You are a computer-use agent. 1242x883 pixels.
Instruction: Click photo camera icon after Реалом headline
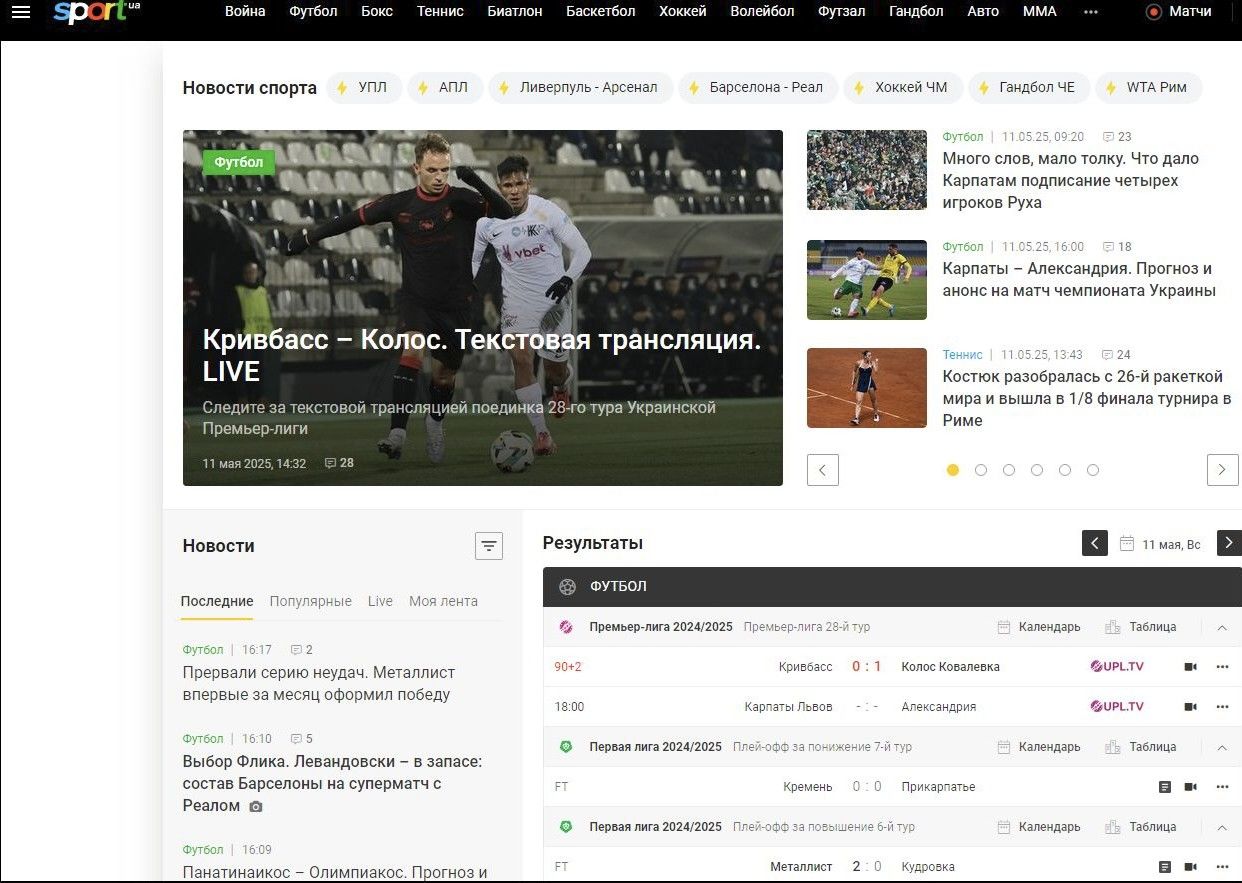coord(256,806)
